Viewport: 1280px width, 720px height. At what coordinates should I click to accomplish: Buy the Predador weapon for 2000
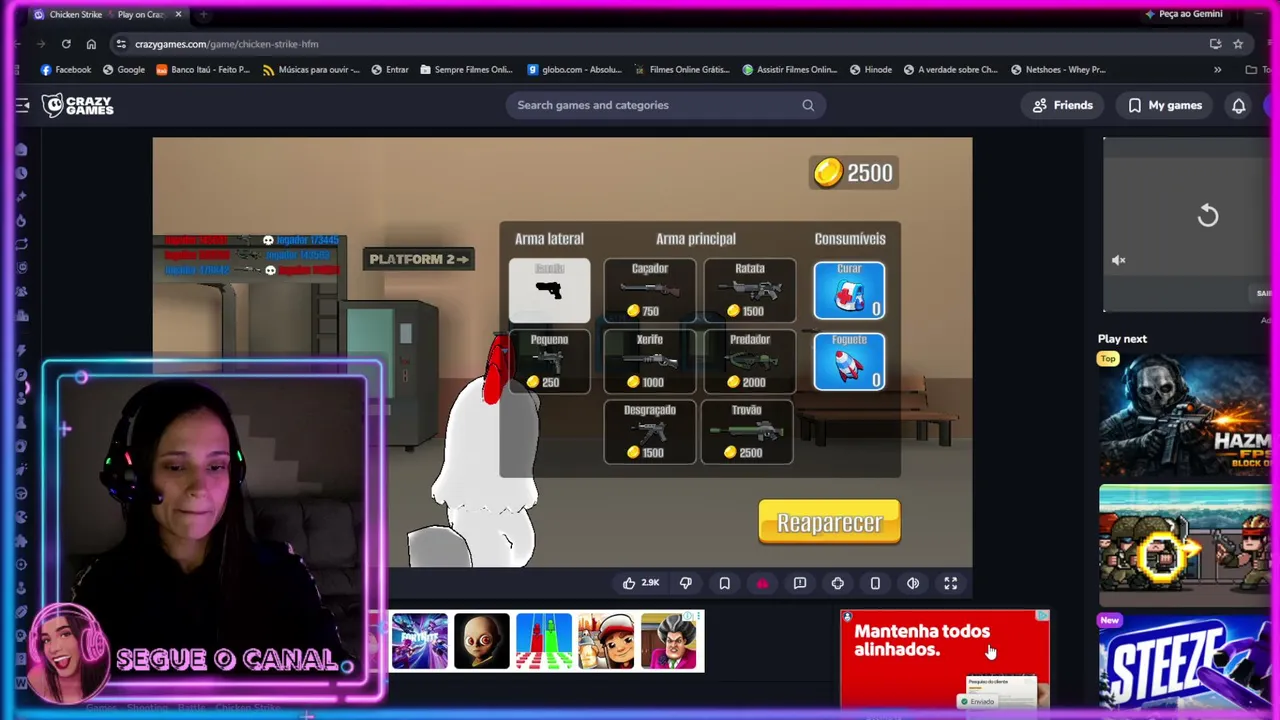(750, 361)
